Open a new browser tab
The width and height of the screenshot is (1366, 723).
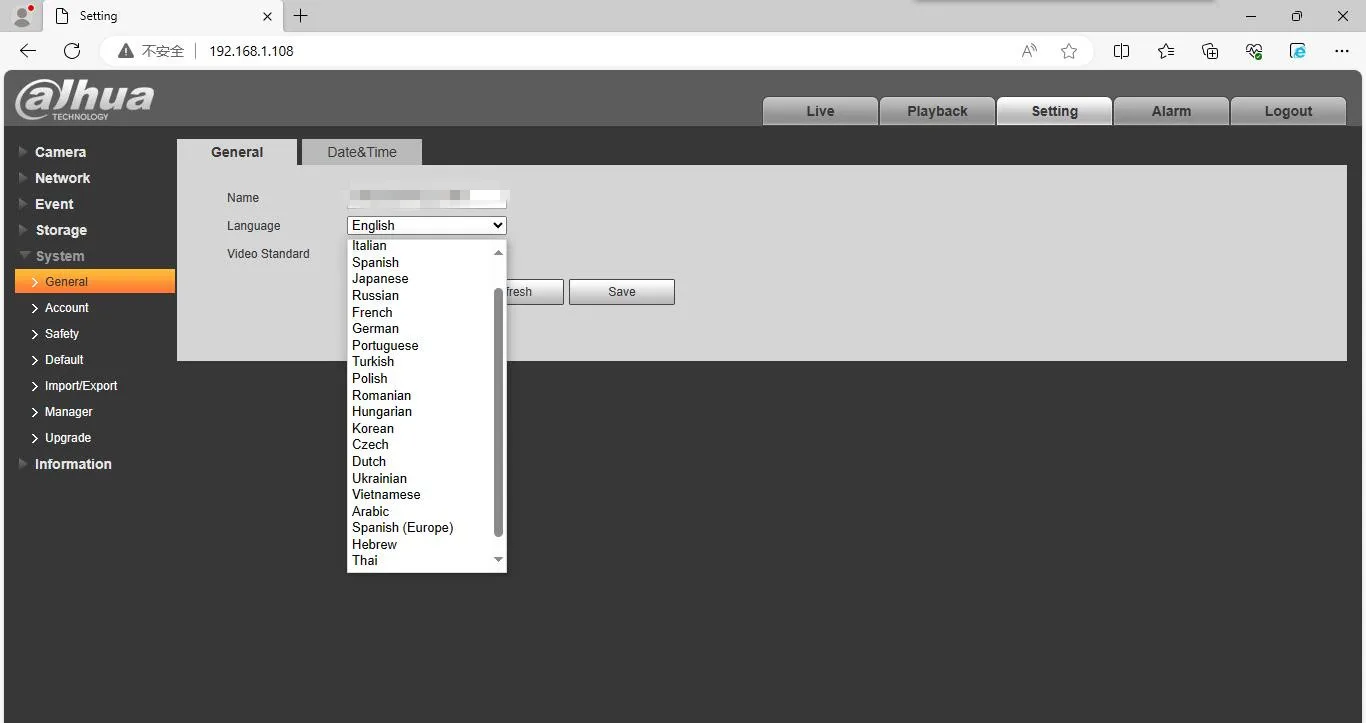pos(300,16)
